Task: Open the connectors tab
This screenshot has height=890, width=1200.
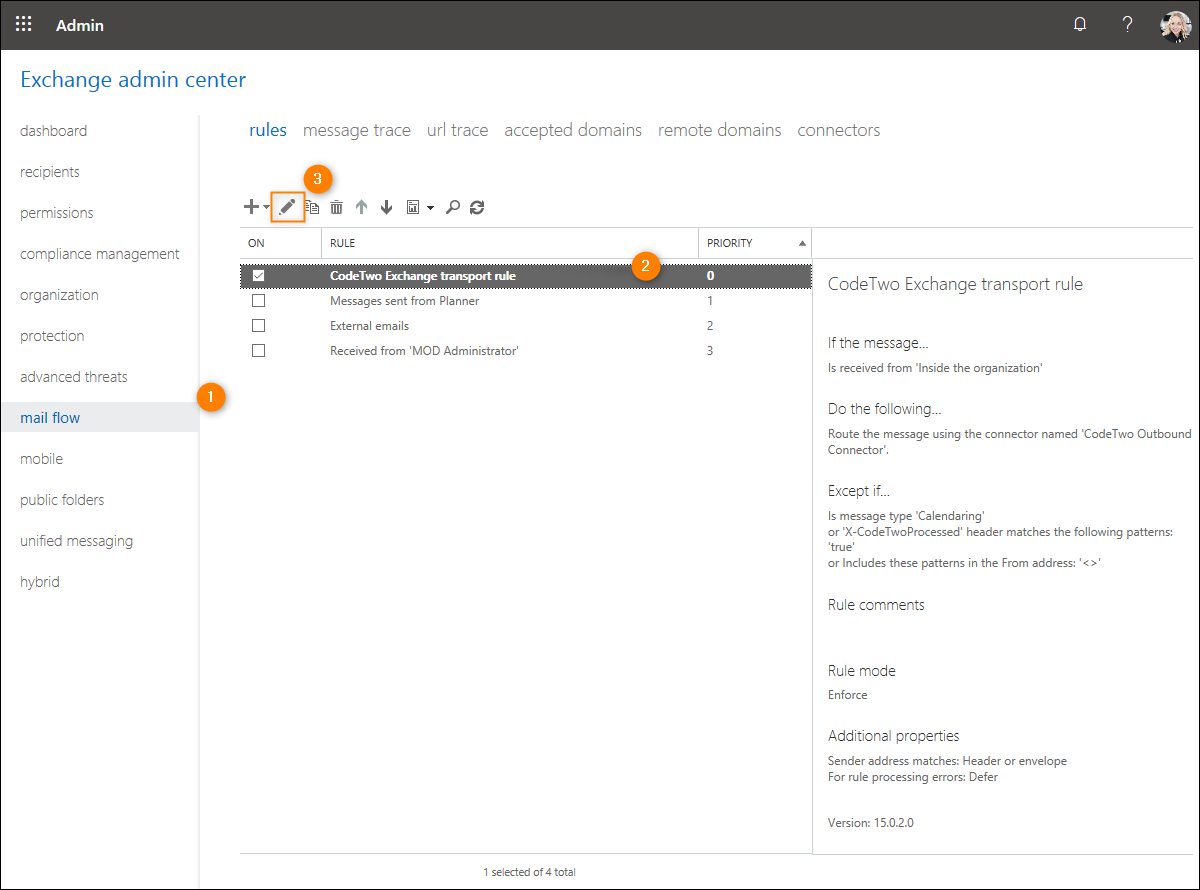Action: tap(838, 130)
